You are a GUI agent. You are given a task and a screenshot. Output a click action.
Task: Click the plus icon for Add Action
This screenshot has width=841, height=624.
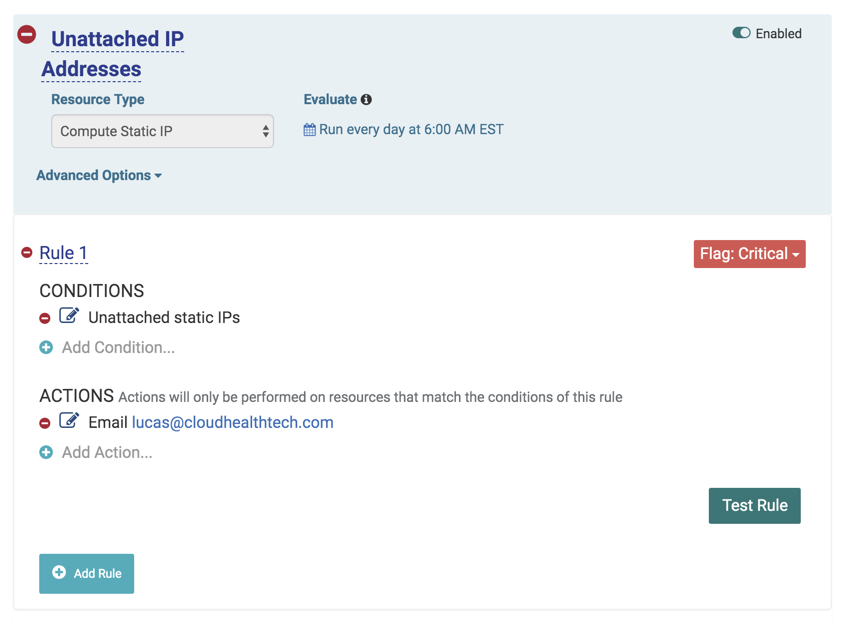click(x=46, y=453)
